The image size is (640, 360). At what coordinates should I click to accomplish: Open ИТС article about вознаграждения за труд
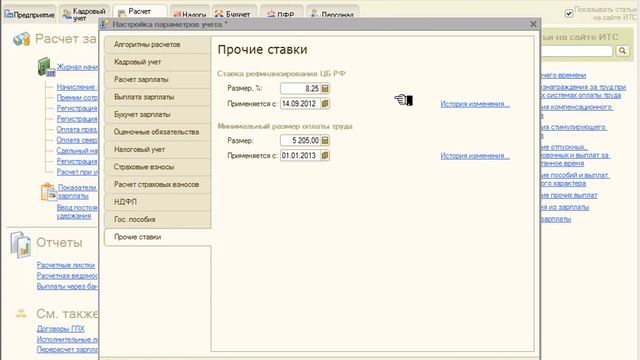[x=583, y=91]
